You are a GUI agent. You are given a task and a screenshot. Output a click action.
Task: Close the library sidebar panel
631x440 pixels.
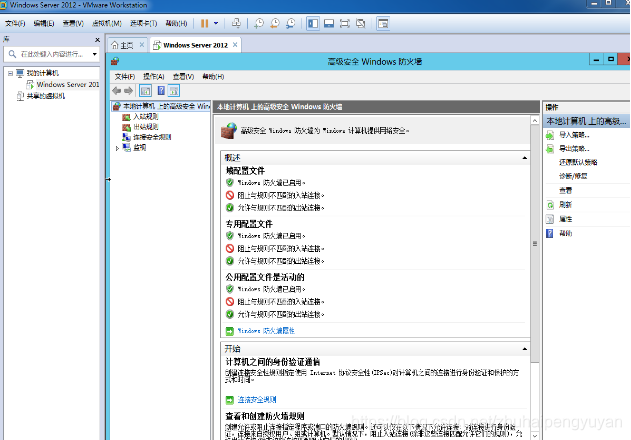click(97, 40)
